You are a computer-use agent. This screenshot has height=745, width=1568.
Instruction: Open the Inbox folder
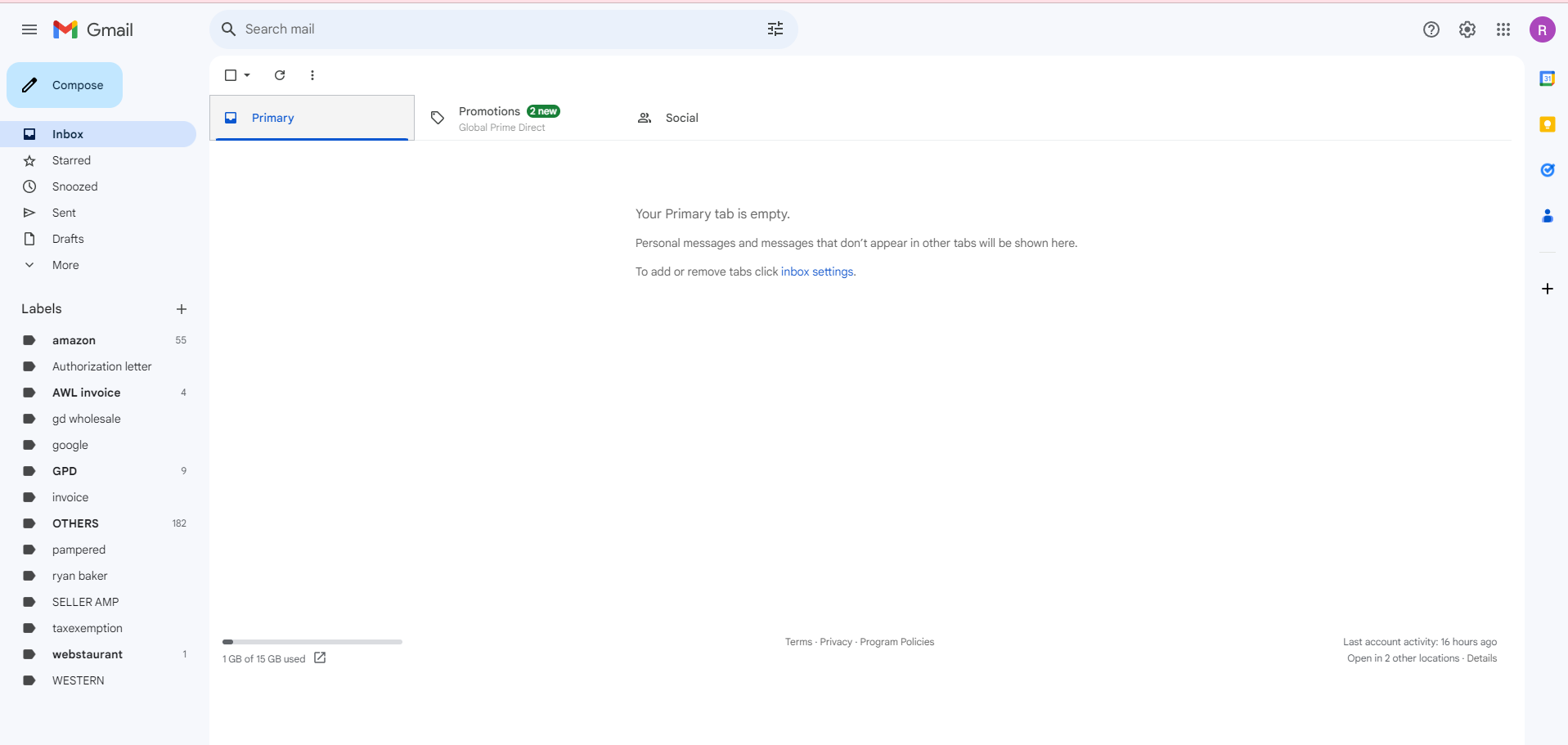click(98, 134)
